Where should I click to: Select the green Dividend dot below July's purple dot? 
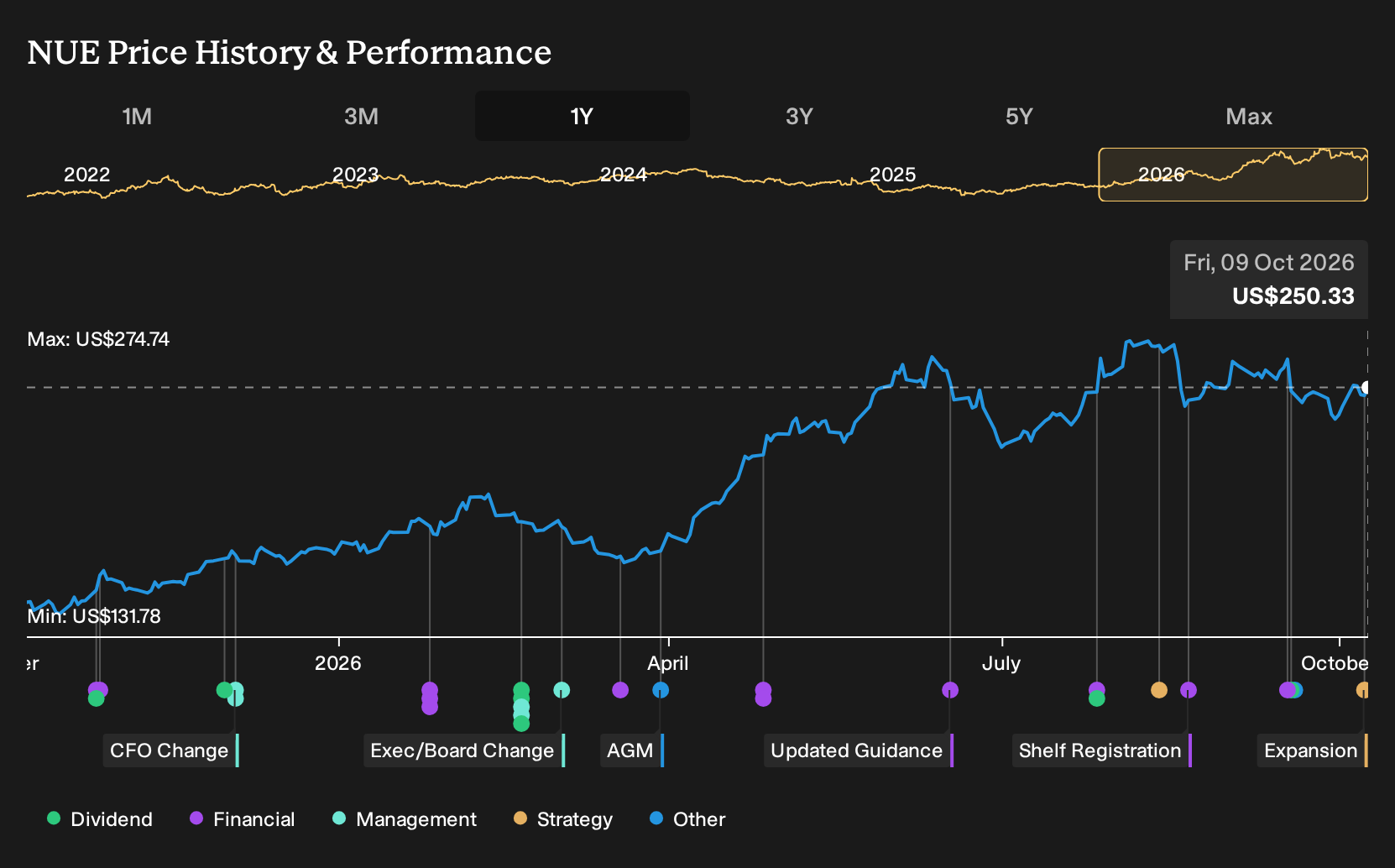[1096, 698]
